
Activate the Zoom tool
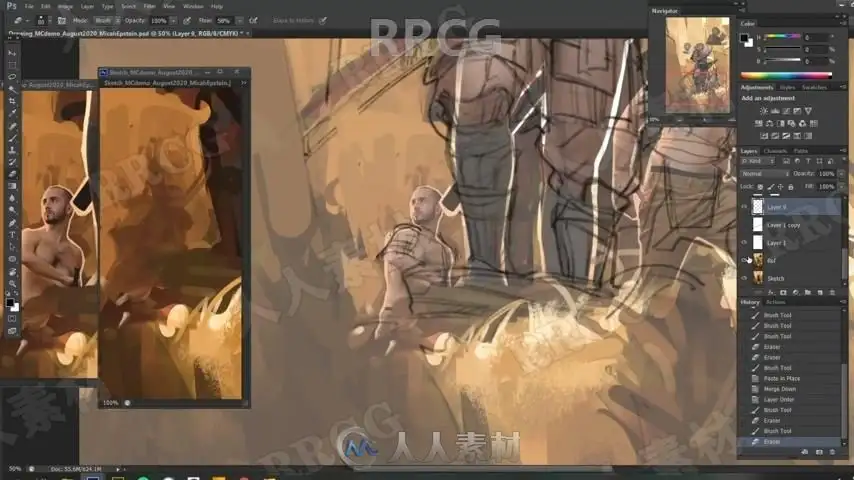(x=12, y=283)
